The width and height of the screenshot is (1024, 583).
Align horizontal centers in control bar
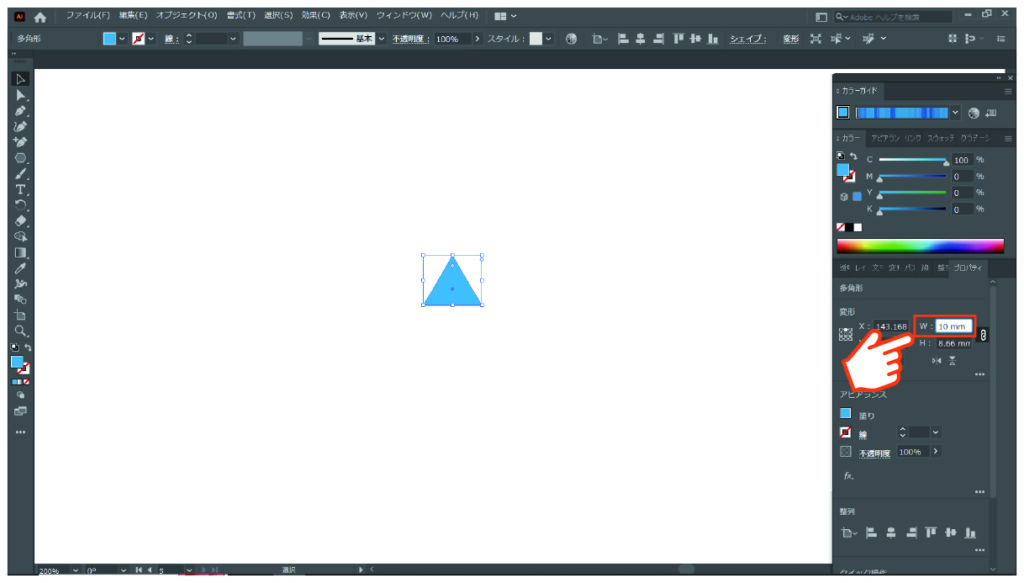(641, 39)
